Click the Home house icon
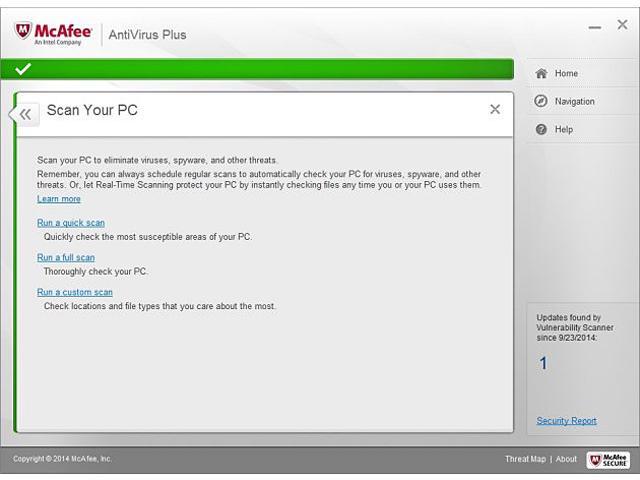Image resolution: width=640 pixels, height=480 pixels. [x=541, y=73]
